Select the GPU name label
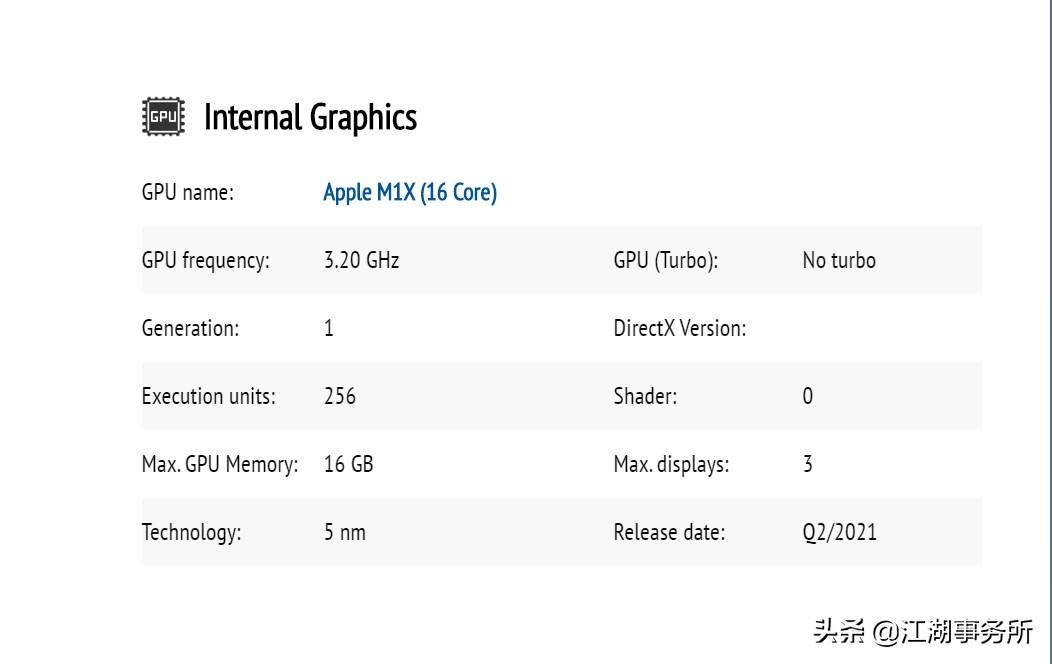The image size is (1052, 664). pyautogui.click(x=188, y=192)
